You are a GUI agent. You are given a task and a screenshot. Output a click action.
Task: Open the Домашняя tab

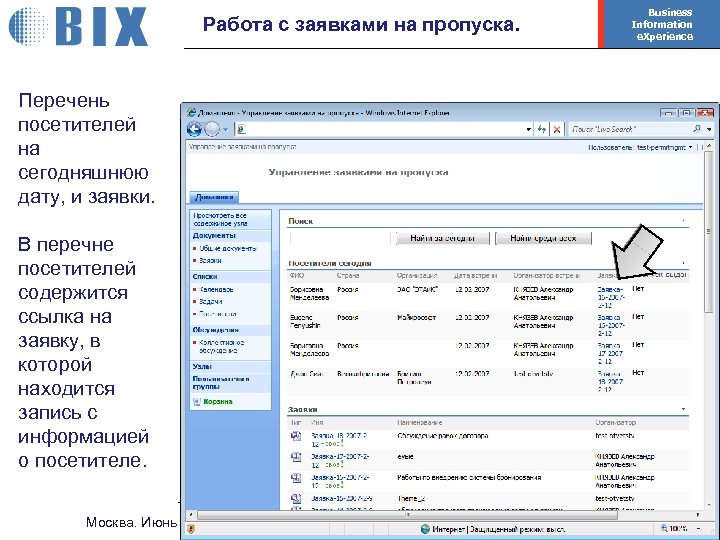(x=214, y=197)
